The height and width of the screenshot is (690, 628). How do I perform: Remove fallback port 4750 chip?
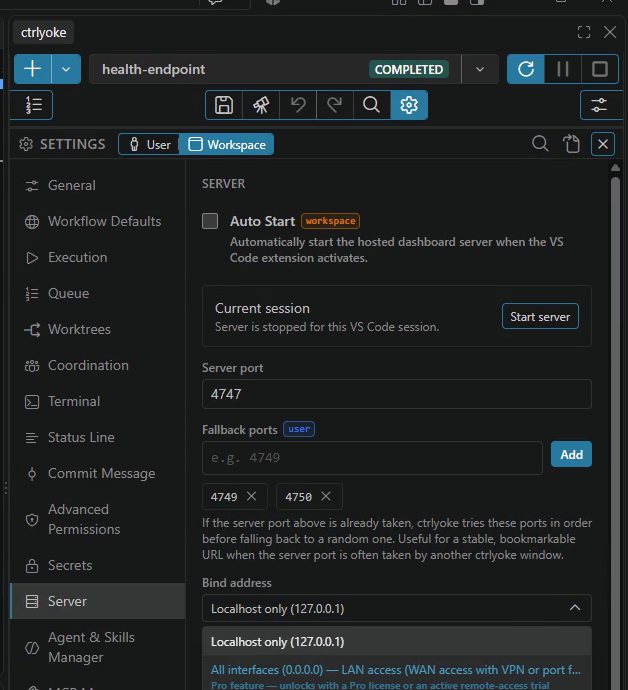point(326,496)
